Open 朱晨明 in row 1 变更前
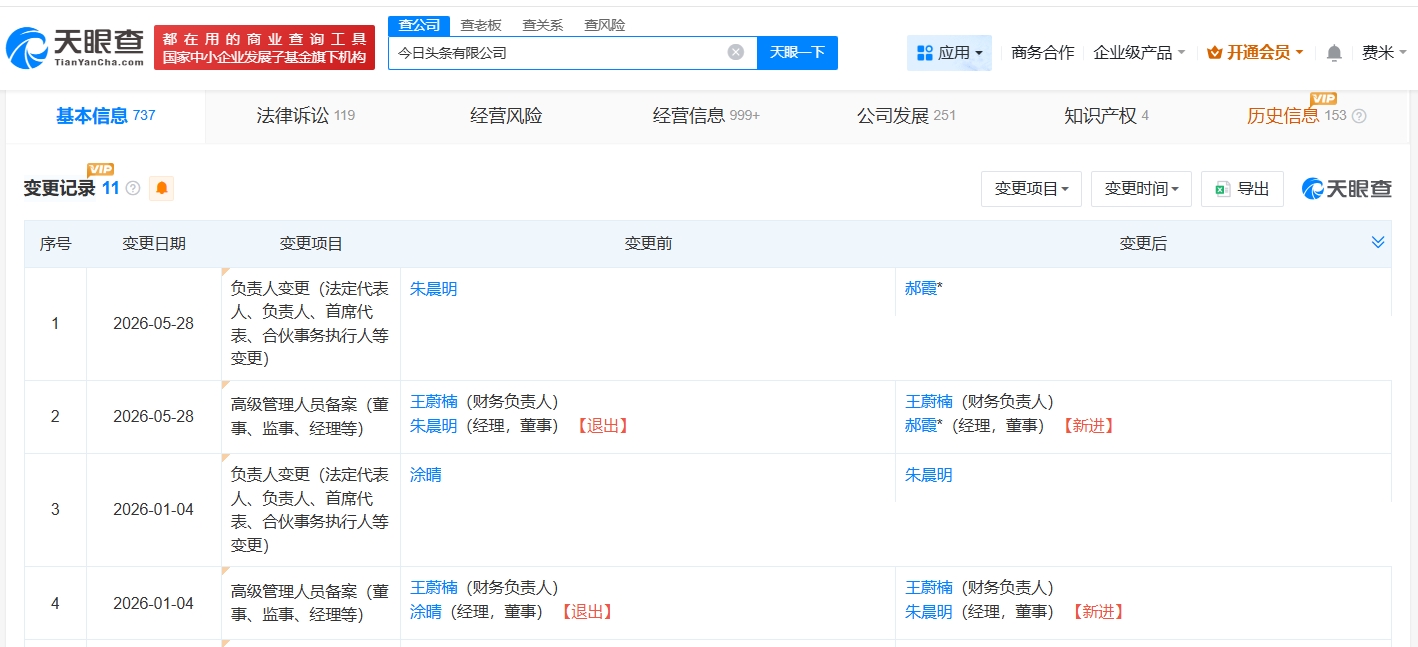 [x=433, y=289]
